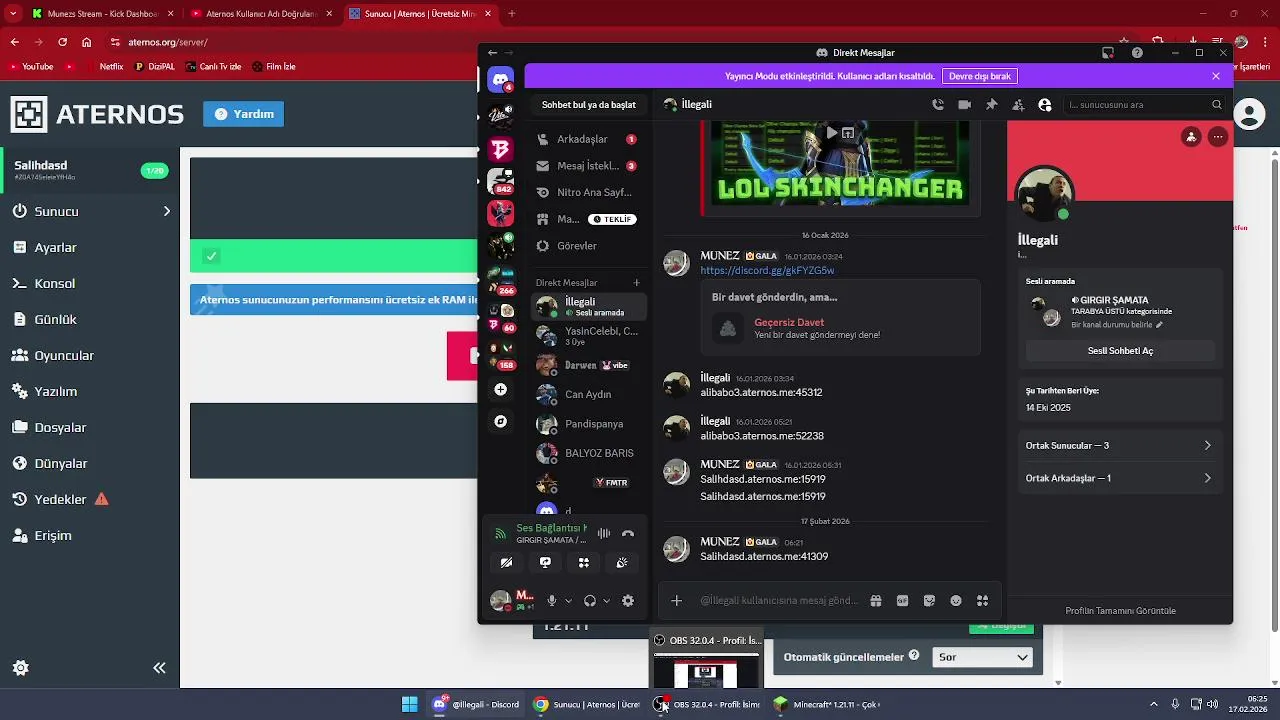Image resolution: width=1280 pixels, height=720 pixels.
Task: Click 'Profilin Tamamını Görüntüle'
Action: click(x=1120, y=611)
